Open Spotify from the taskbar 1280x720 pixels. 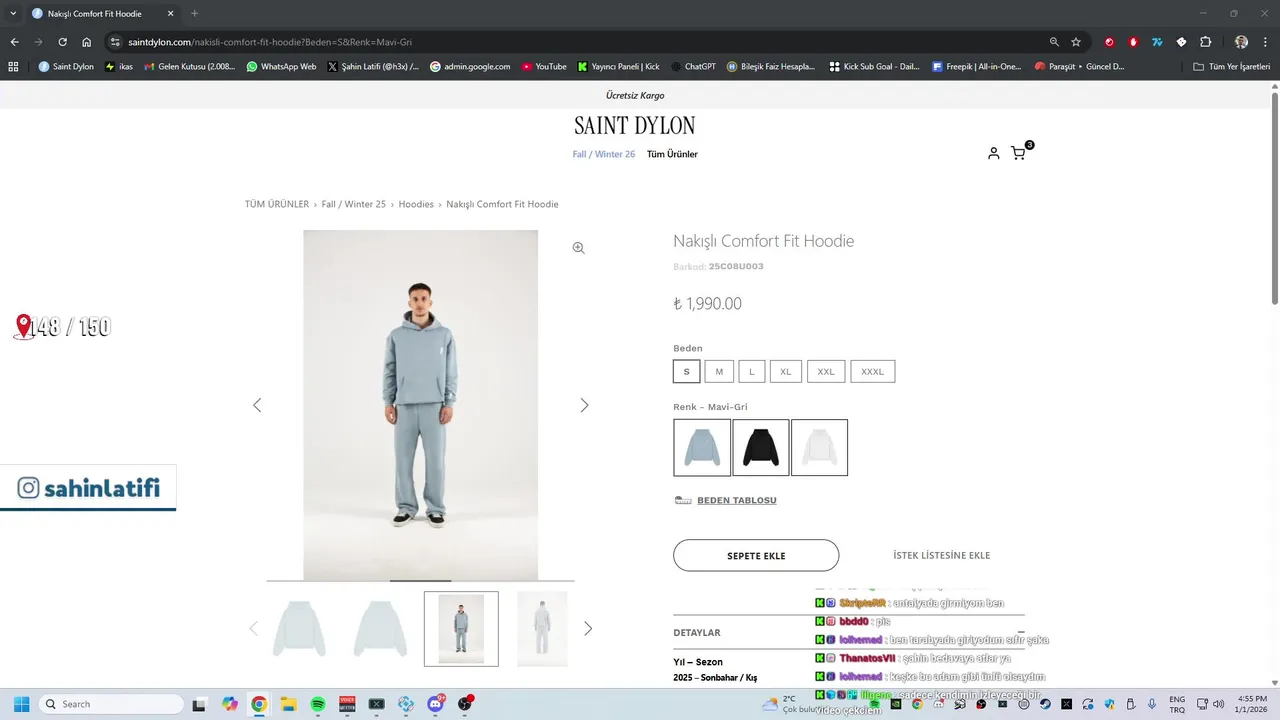coord(318,704)
